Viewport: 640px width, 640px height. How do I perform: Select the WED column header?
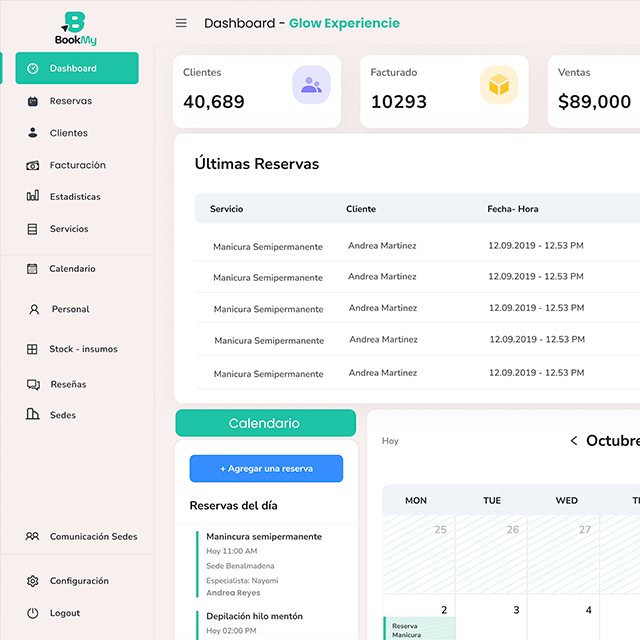click(x=567, y=500)
